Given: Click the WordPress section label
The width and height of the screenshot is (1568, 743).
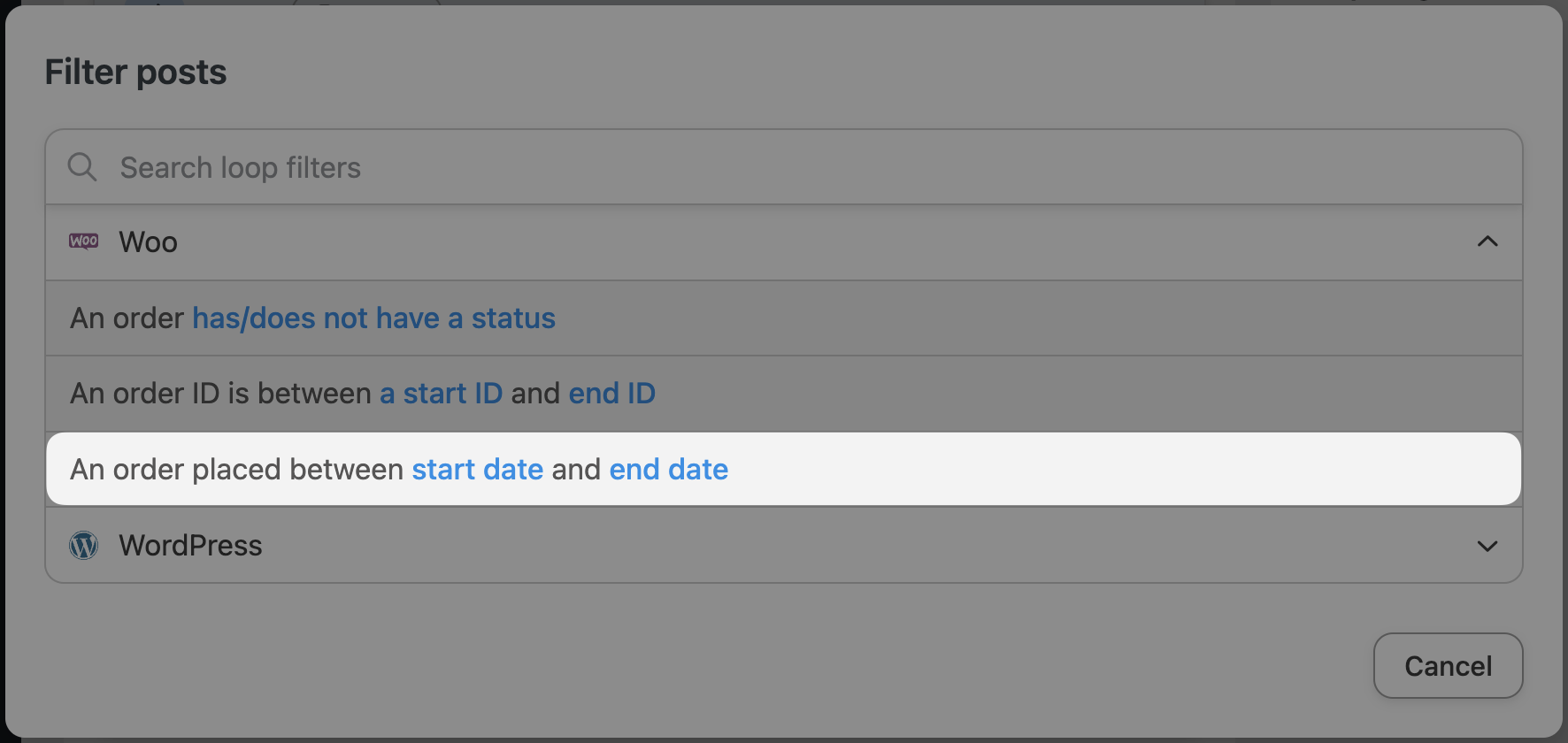Looking at the screenshot, I should point(190,546).
